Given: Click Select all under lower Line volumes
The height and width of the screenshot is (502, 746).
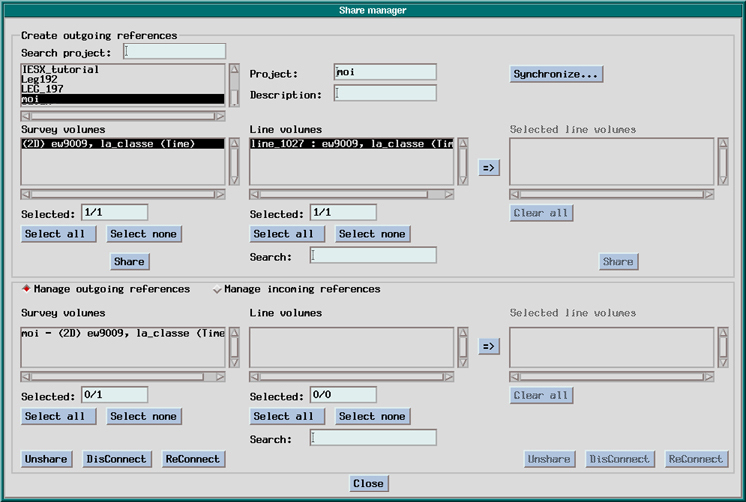Looking at the screenshot, I should 286,416.
